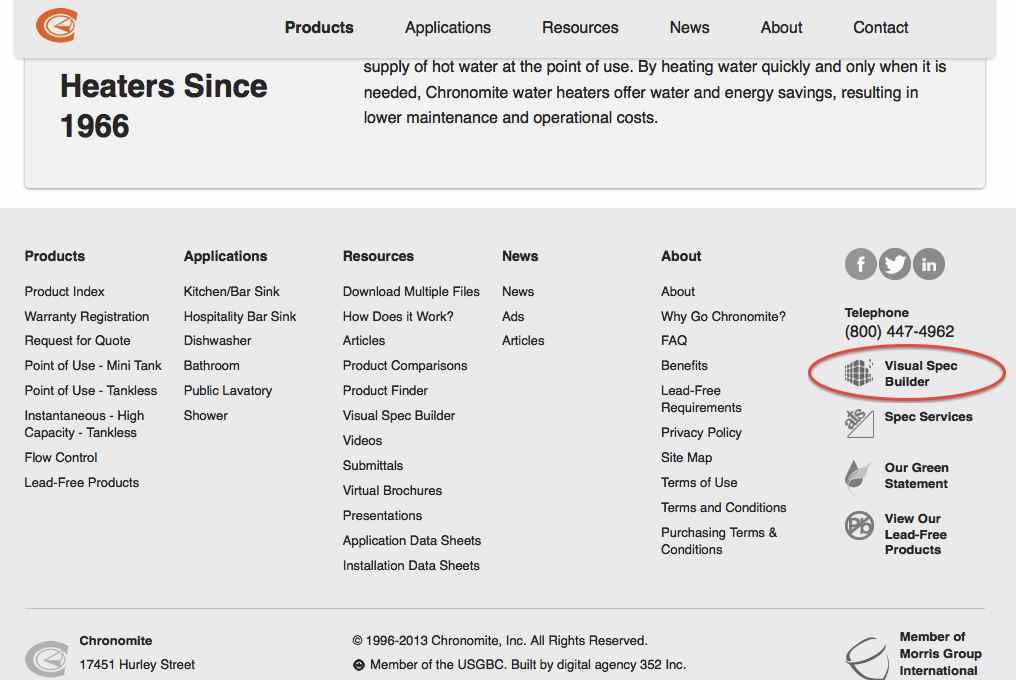The height and width of the screenshot is (680, 1016).
Task: Open Visual Spec Builder in Resources list
Action: [x=398, y=416]
